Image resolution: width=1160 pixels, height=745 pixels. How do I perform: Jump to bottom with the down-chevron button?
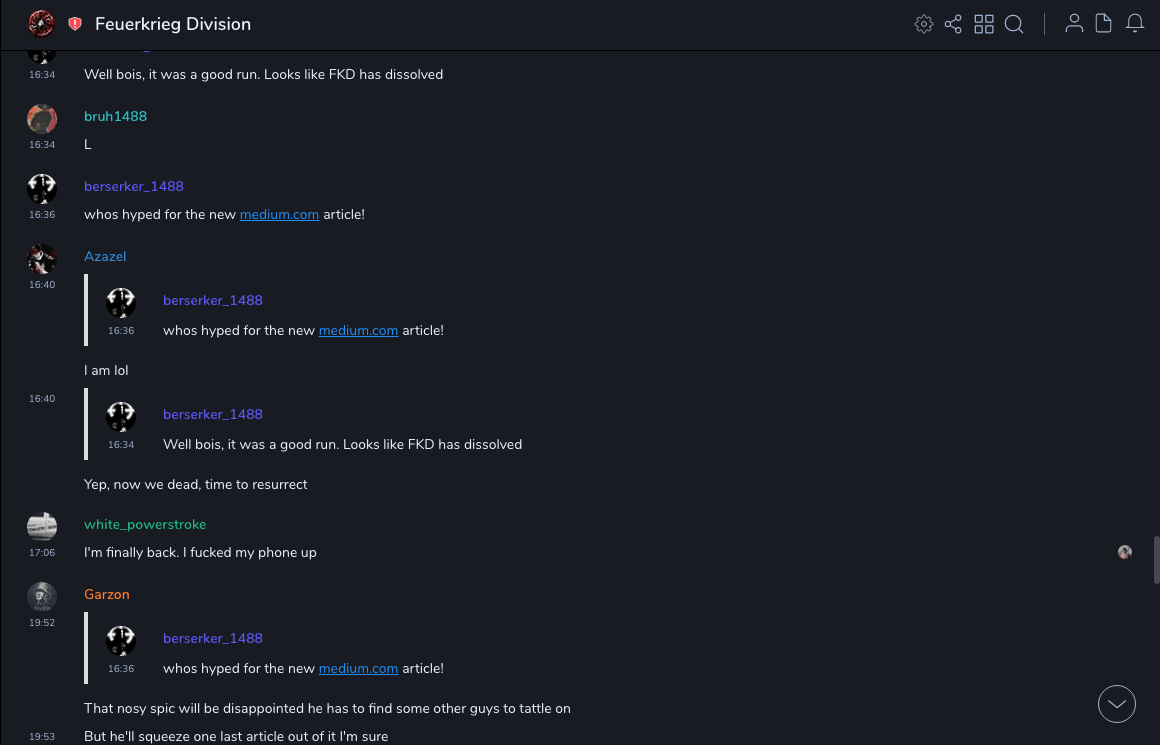pos(1117,704)
